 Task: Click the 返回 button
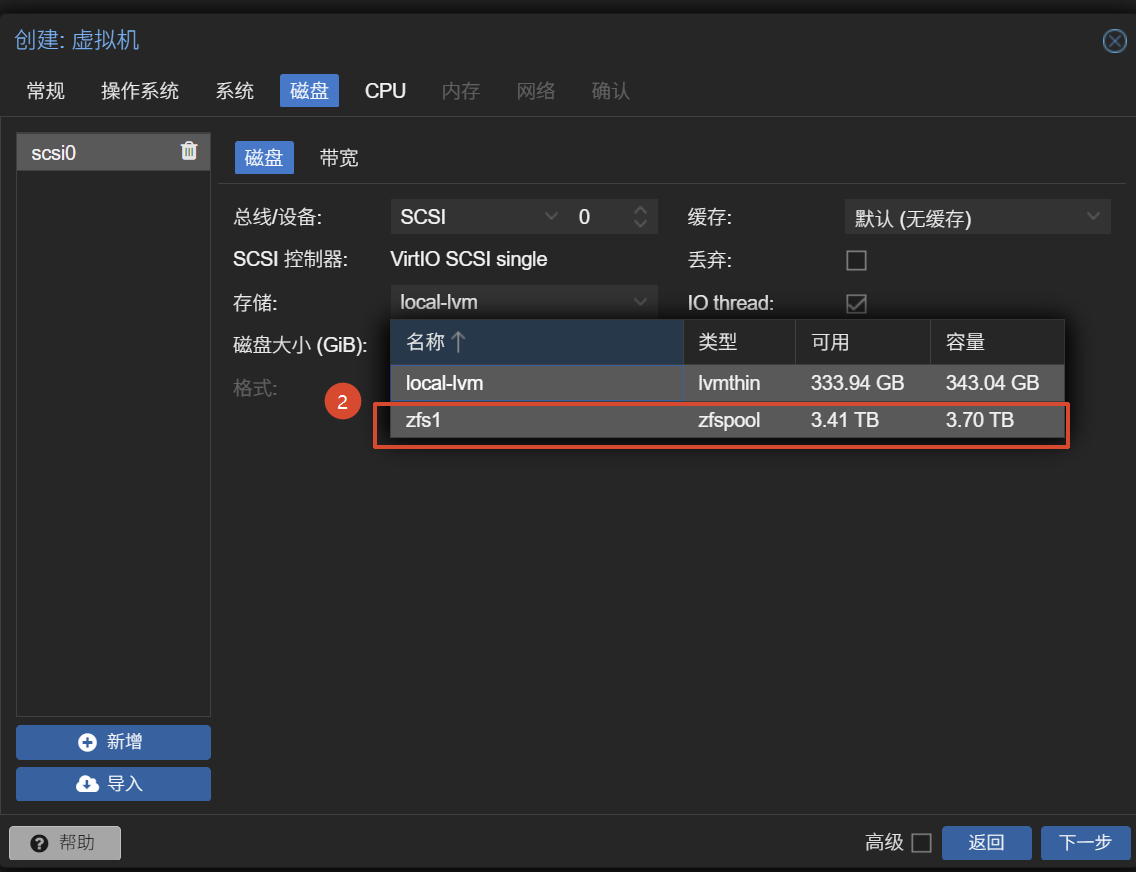click(986, 842)
